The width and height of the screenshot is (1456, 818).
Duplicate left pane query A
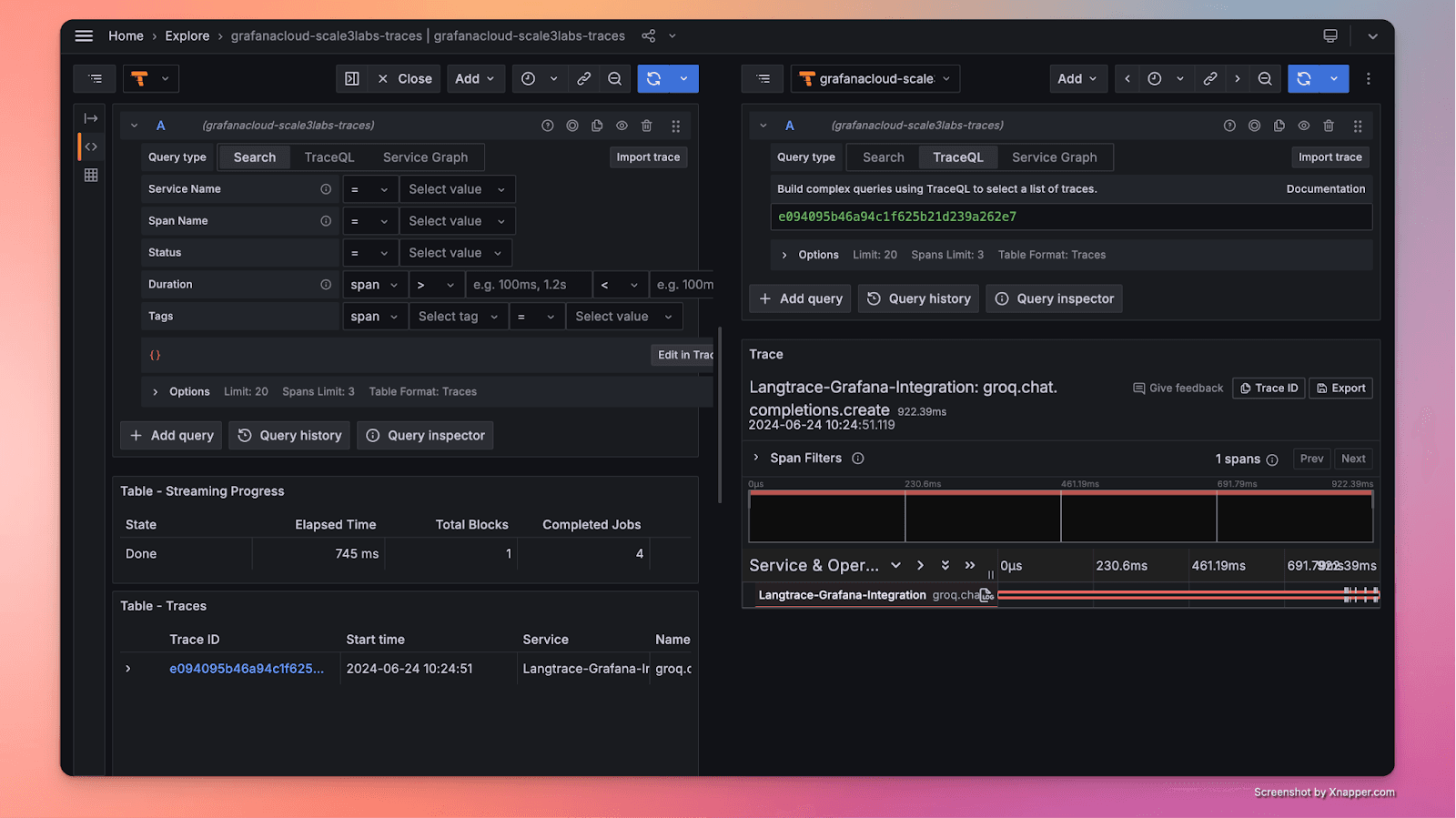[597, 126]
